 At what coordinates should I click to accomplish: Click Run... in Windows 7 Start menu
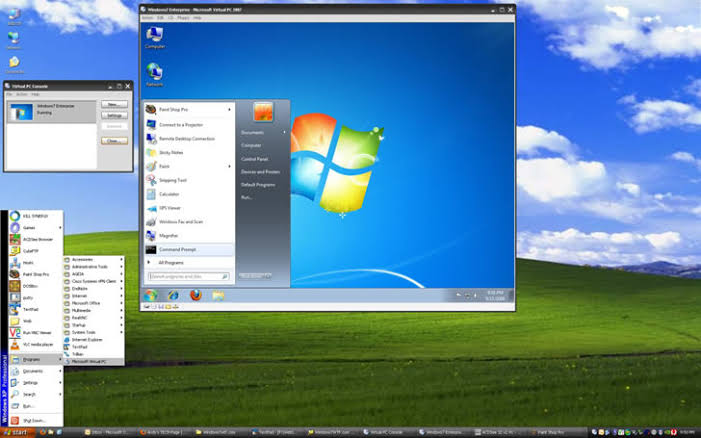(x=246, y=197)
